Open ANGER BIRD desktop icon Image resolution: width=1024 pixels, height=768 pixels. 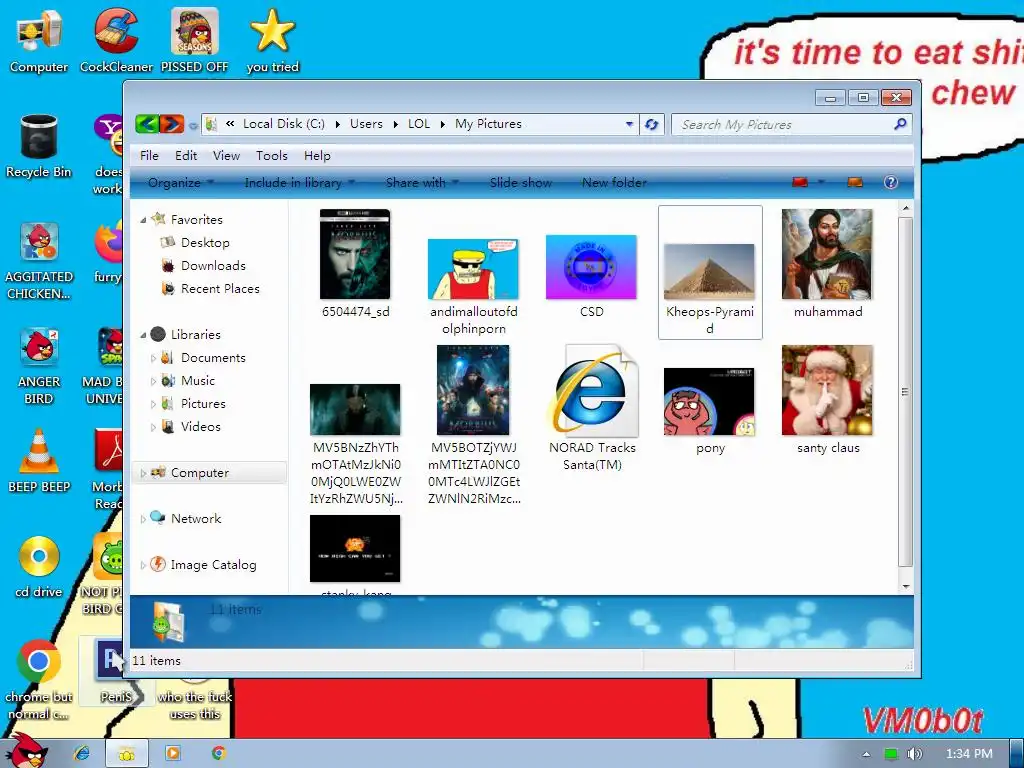click(39, 365)
